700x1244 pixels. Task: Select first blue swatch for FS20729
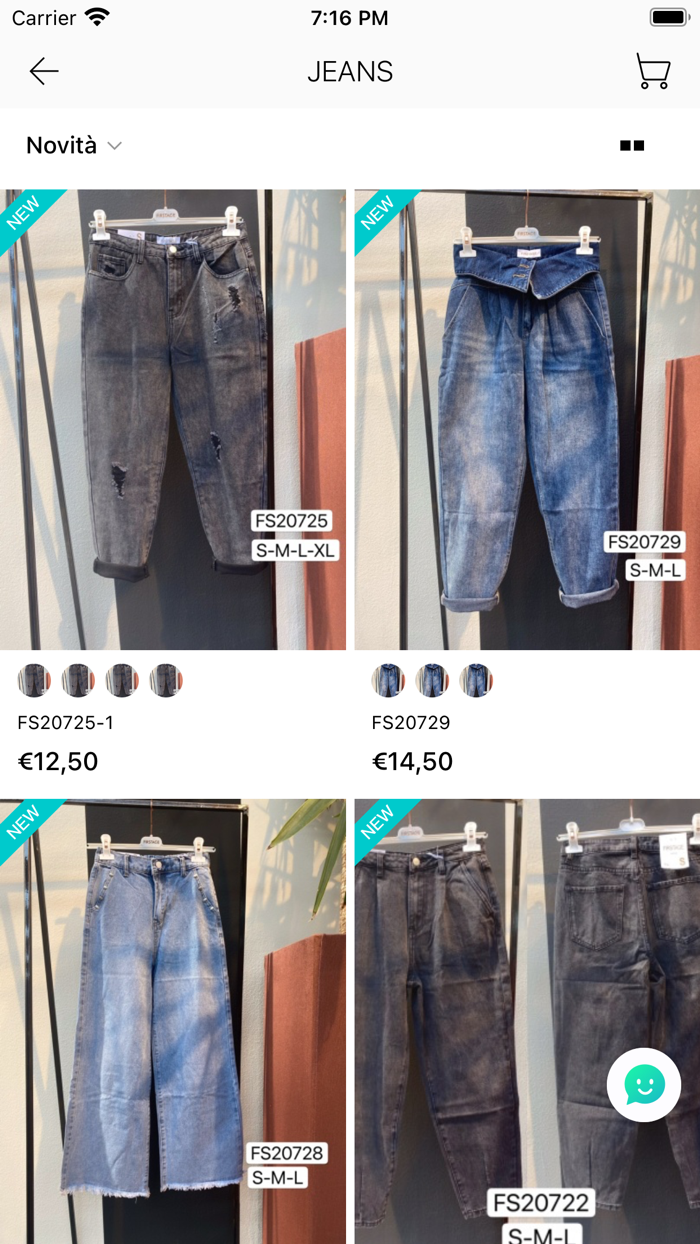coord(388,680)
